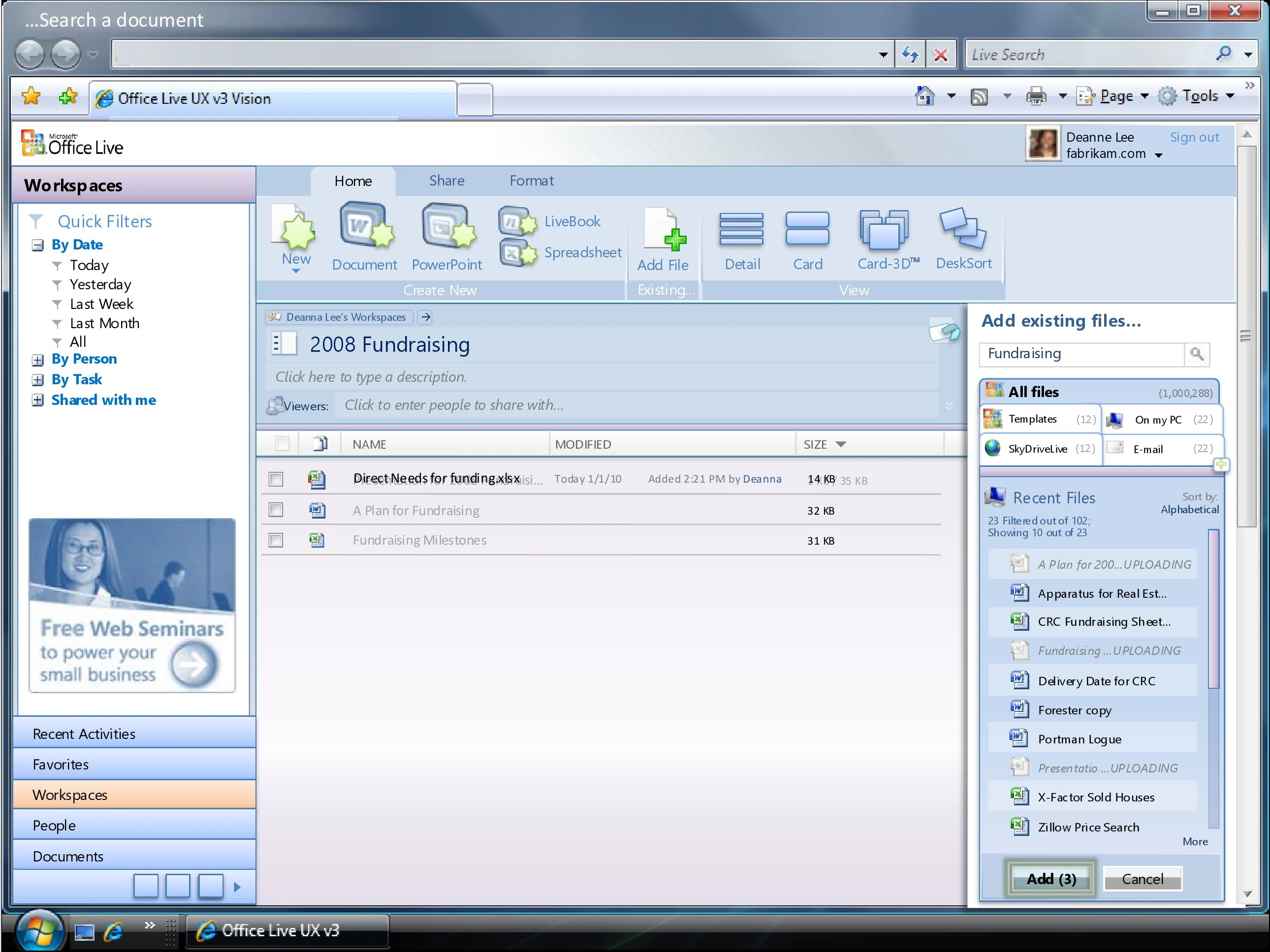Switch to the Share ribbon tab
1270x952 pixels.
click(446, 181)
